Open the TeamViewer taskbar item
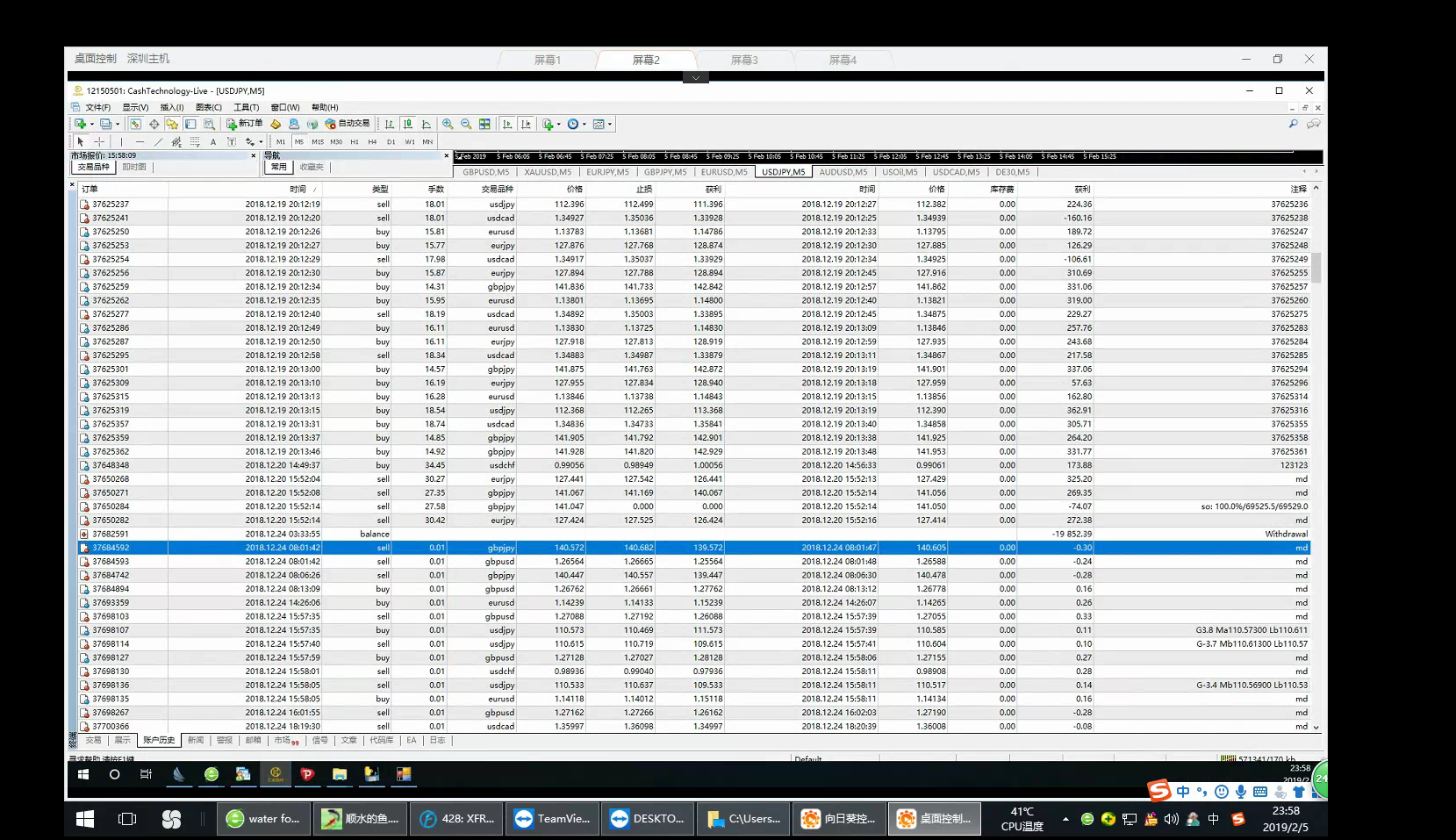This screenshot has height=840, width=1456. pyautogui.click(x=552, y=819)
